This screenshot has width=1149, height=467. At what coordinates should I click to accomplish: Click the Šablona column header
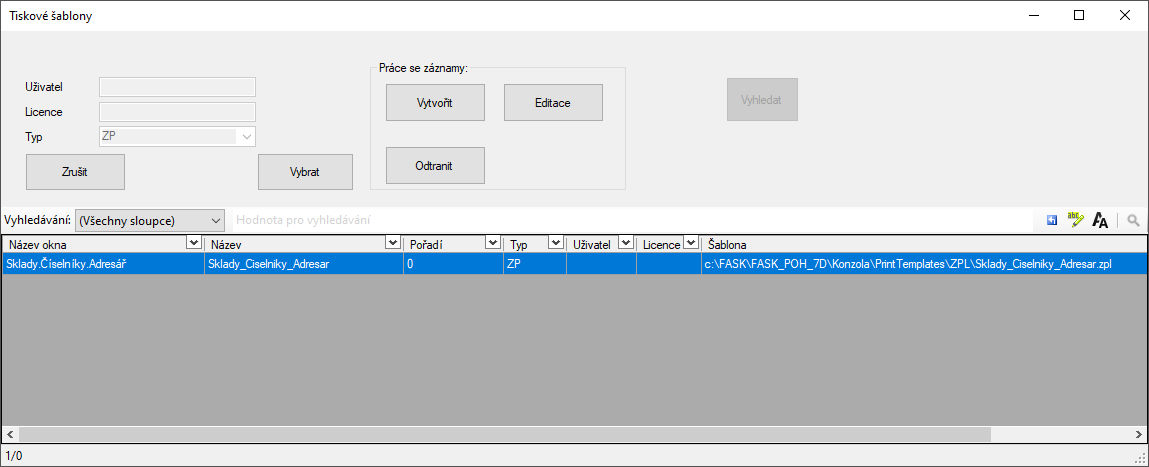coord(900,244)
